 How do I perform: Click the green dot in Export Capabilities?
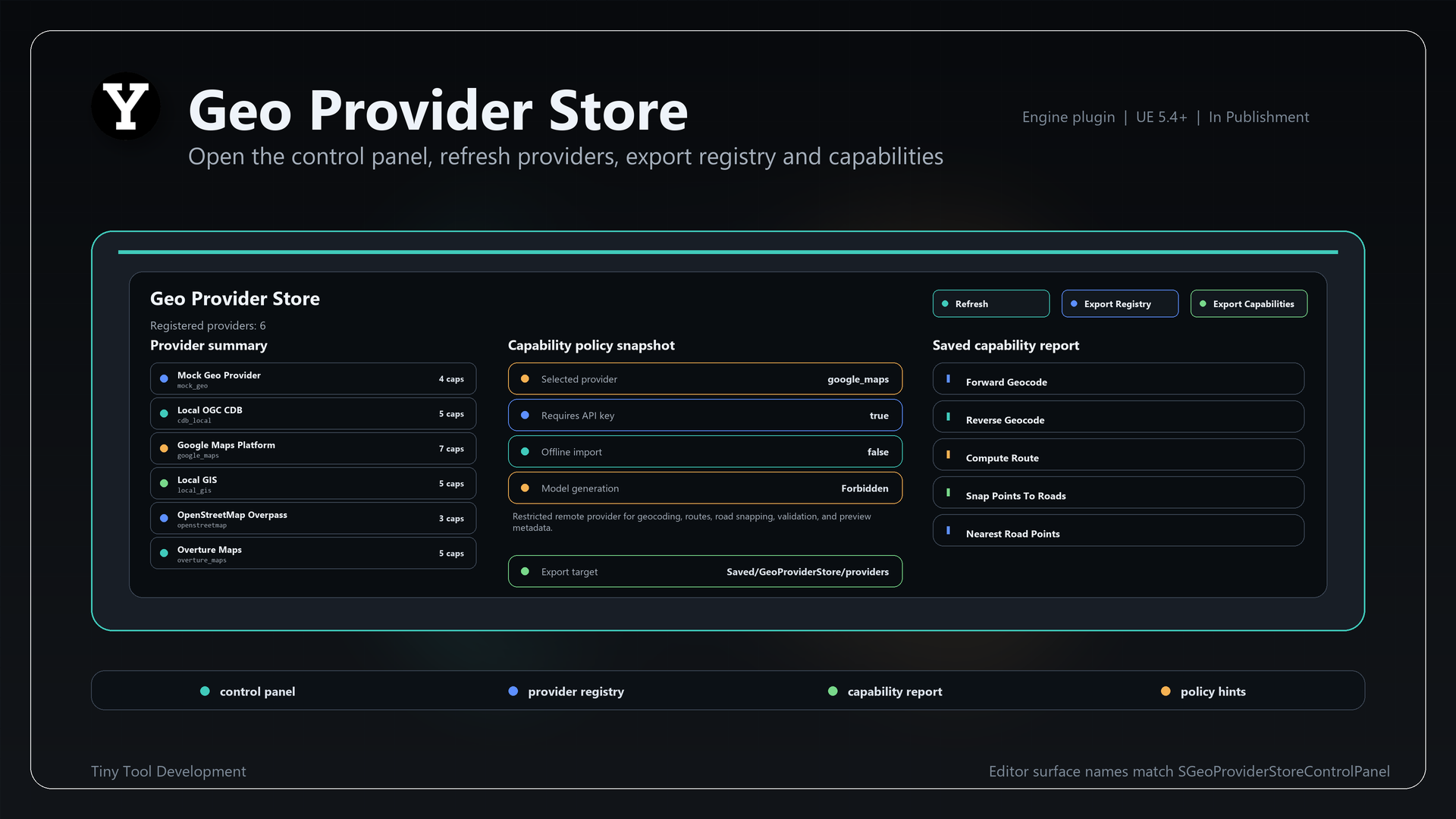pos(1203,303)
